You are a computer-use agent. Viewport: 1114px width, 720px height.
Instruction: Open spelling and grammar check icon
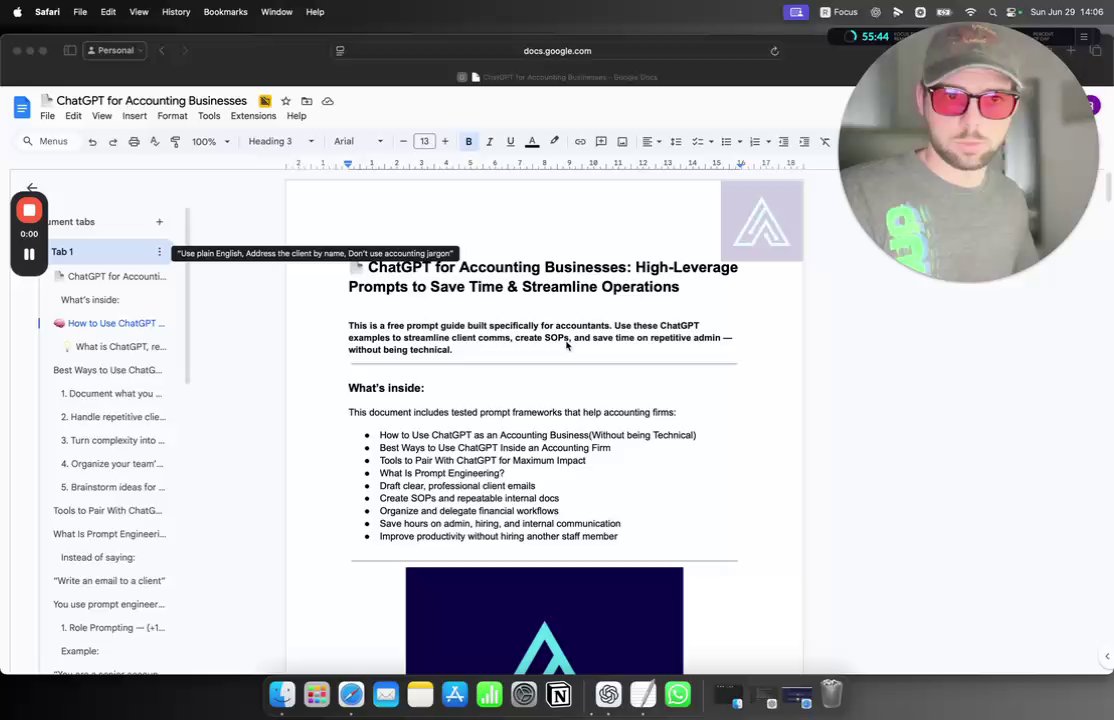pyautogui.click(x=154, y=141)
